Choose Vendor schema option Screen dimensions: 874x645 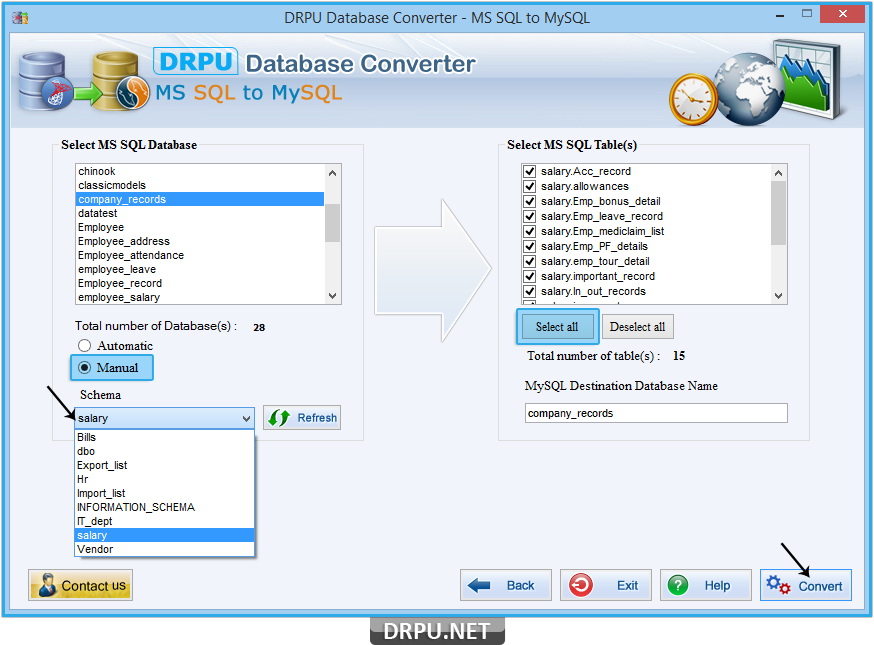coord(164,549)
